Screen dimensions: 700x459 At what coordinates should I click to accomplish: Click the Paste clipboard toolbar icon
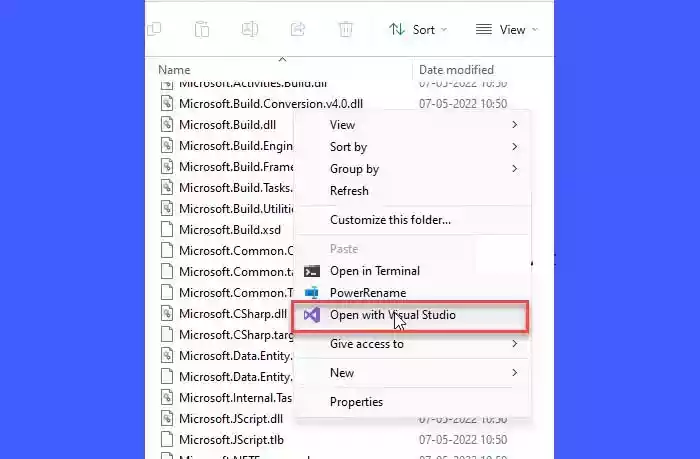(x=202, y=30)
